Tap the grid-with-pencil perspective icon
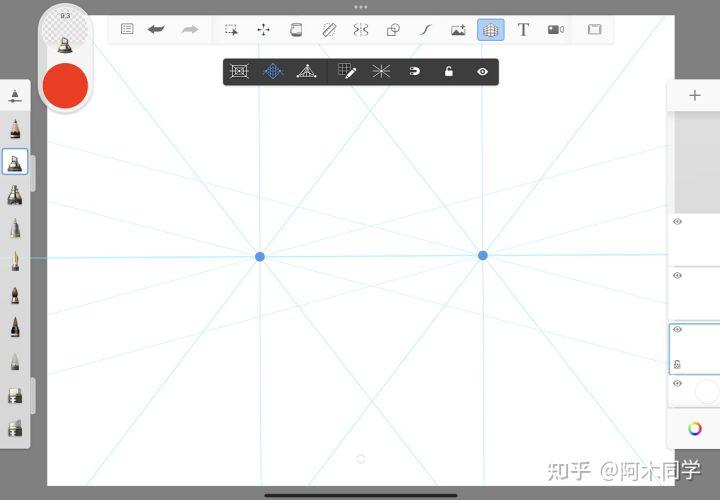720x500 pixels. click(x=347, y=71)
